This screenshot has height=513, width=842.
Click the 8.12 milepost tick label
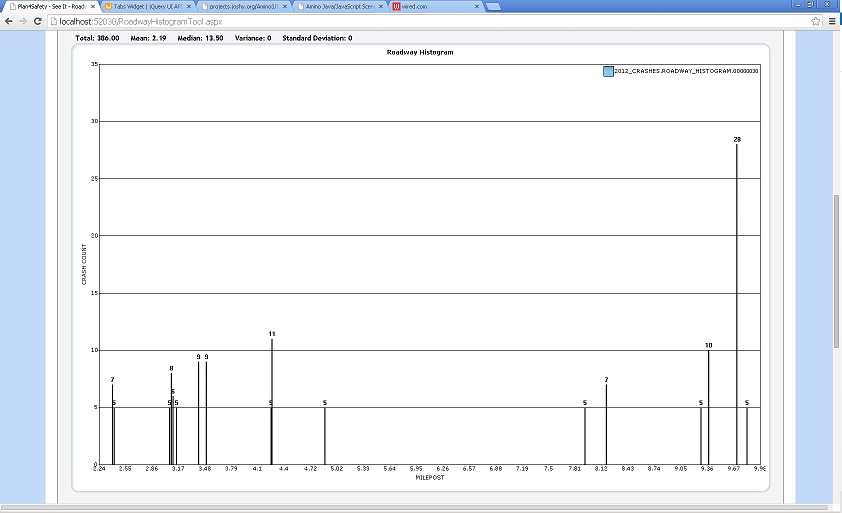(x=601, y=469)
